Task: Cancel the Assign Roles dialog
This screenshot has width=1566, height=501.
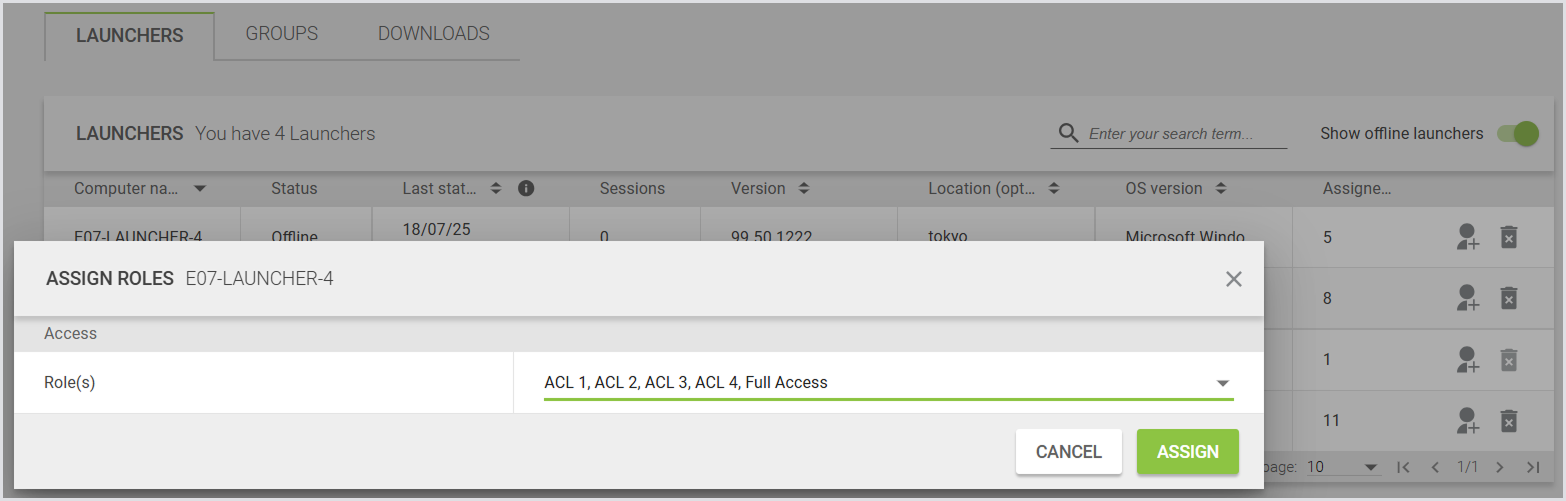Action: (x=1068, y=452)
